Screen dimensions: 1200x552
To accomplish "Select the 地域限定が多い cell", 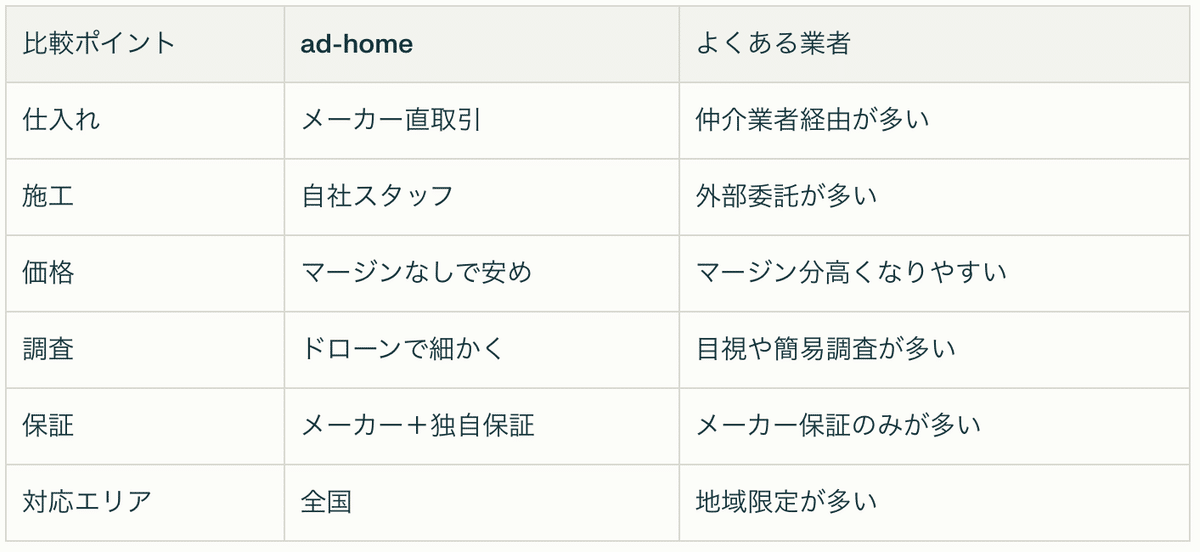I will [786, 501].
